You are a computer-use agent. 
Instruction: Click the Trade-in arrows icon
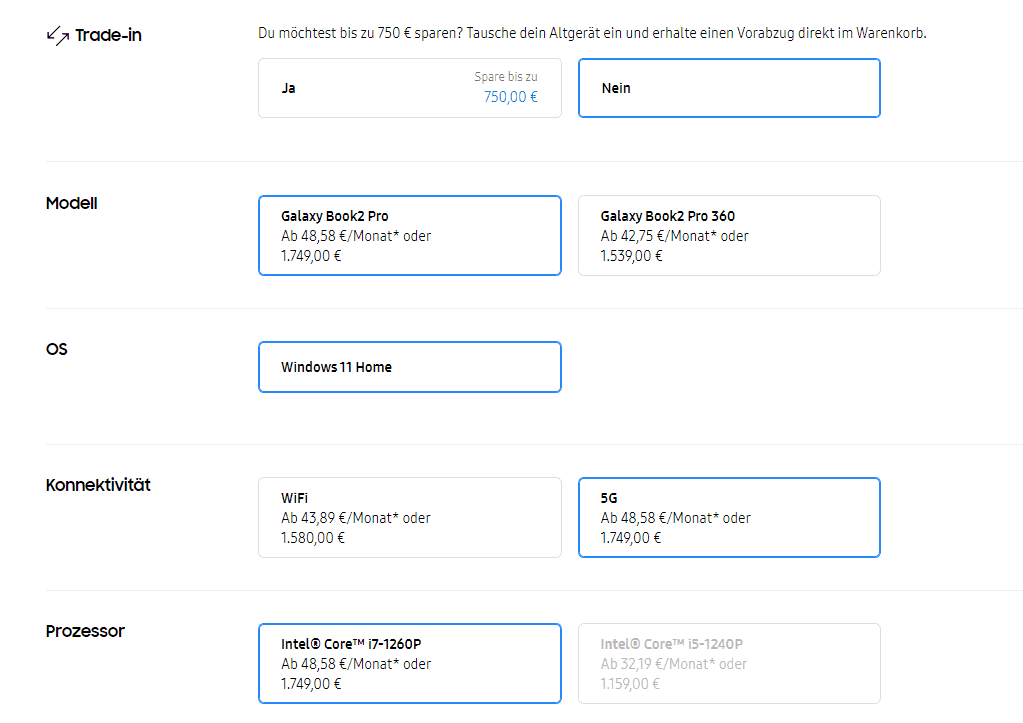tap(57, 37)
